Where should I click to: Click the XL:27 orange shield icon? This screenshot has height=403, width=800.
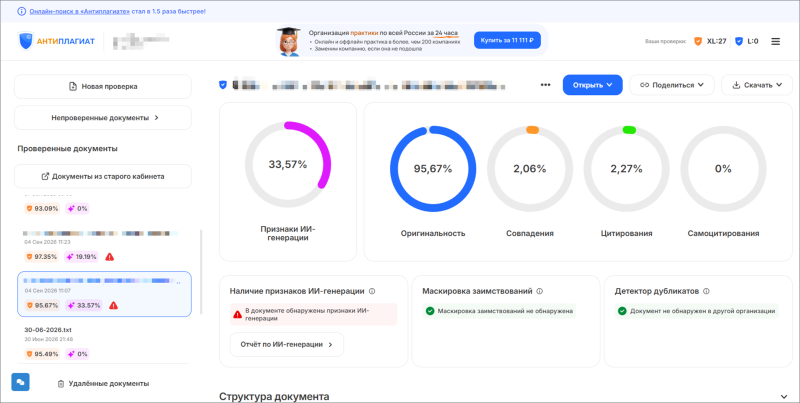click(698, 41)
